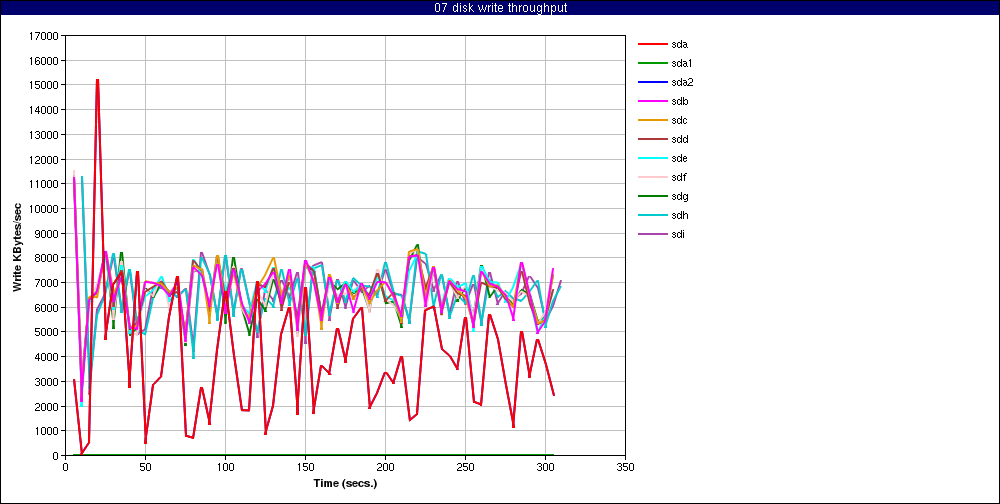Click the 1000 y-axis tick label

[x=49, y=431]
